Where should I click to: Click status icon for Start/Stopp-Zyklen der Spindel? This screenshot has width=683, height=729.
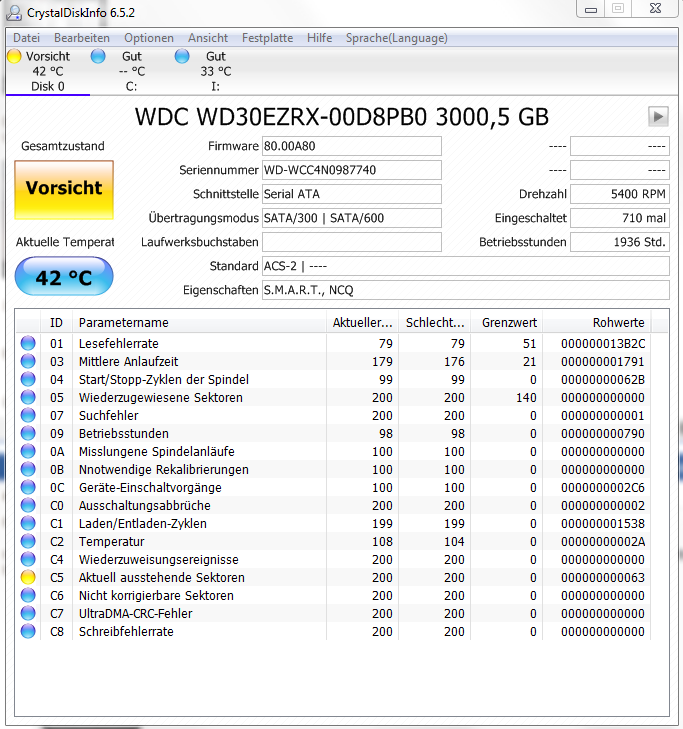28,379
